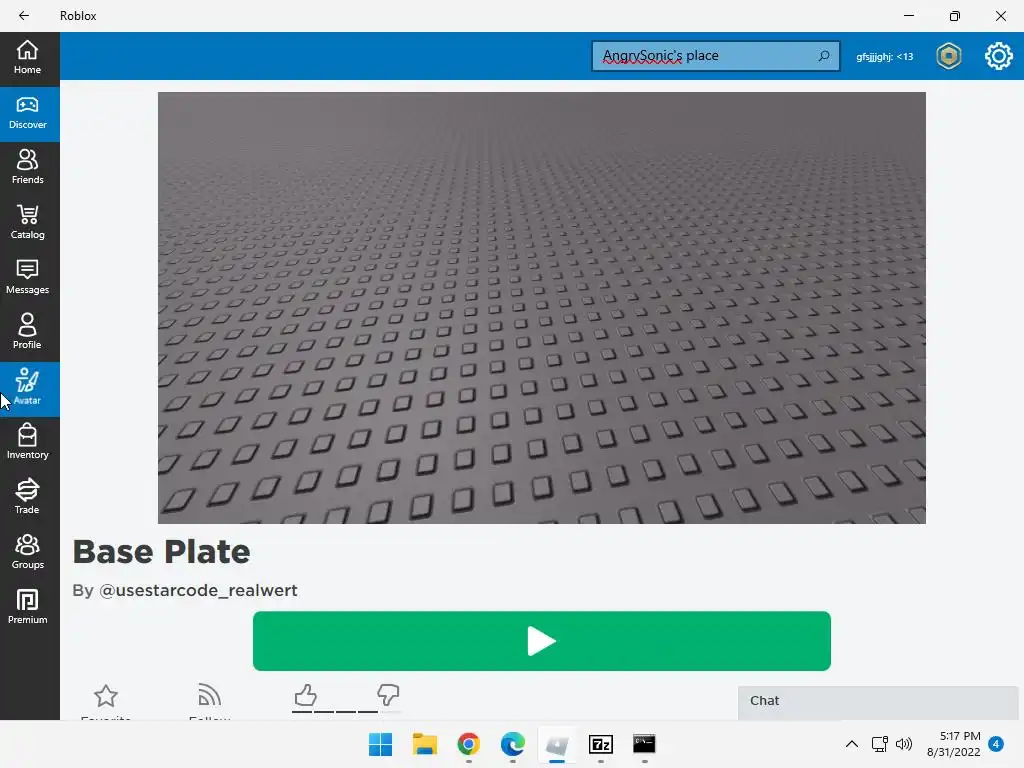The width and height of the screenshot is (1024, 768).
Task: Open 7-Zip from the taskbar
Action: (601, 744)
